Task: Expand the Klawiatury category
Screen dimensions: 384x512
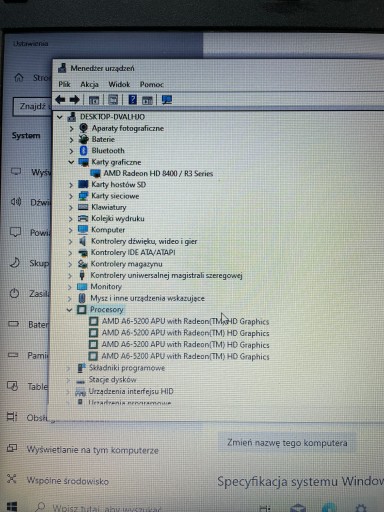Action: [x=70, y=207]
